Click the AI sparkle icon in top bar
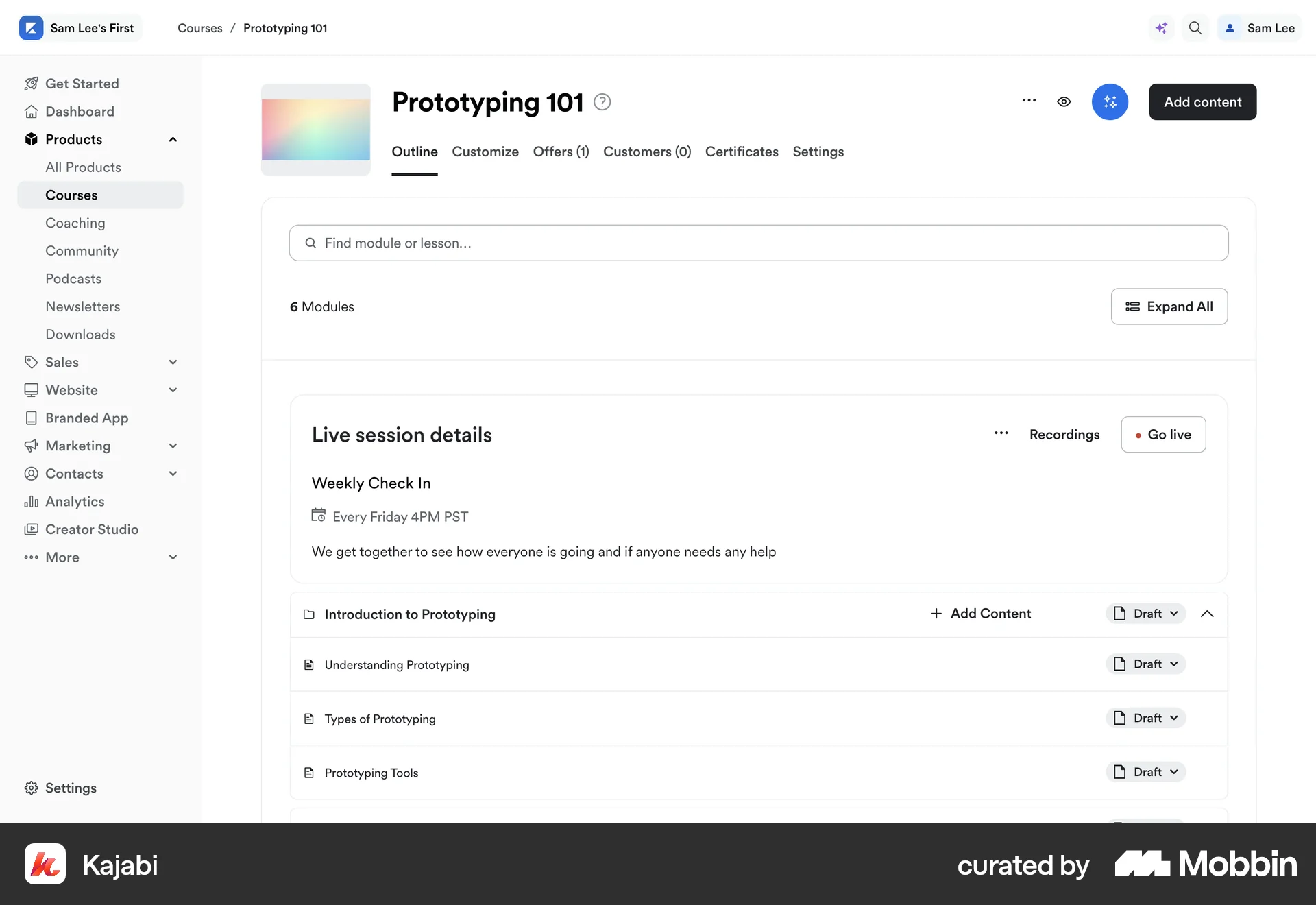This screenshot has height=905, width=1316. click(1162, 28)
